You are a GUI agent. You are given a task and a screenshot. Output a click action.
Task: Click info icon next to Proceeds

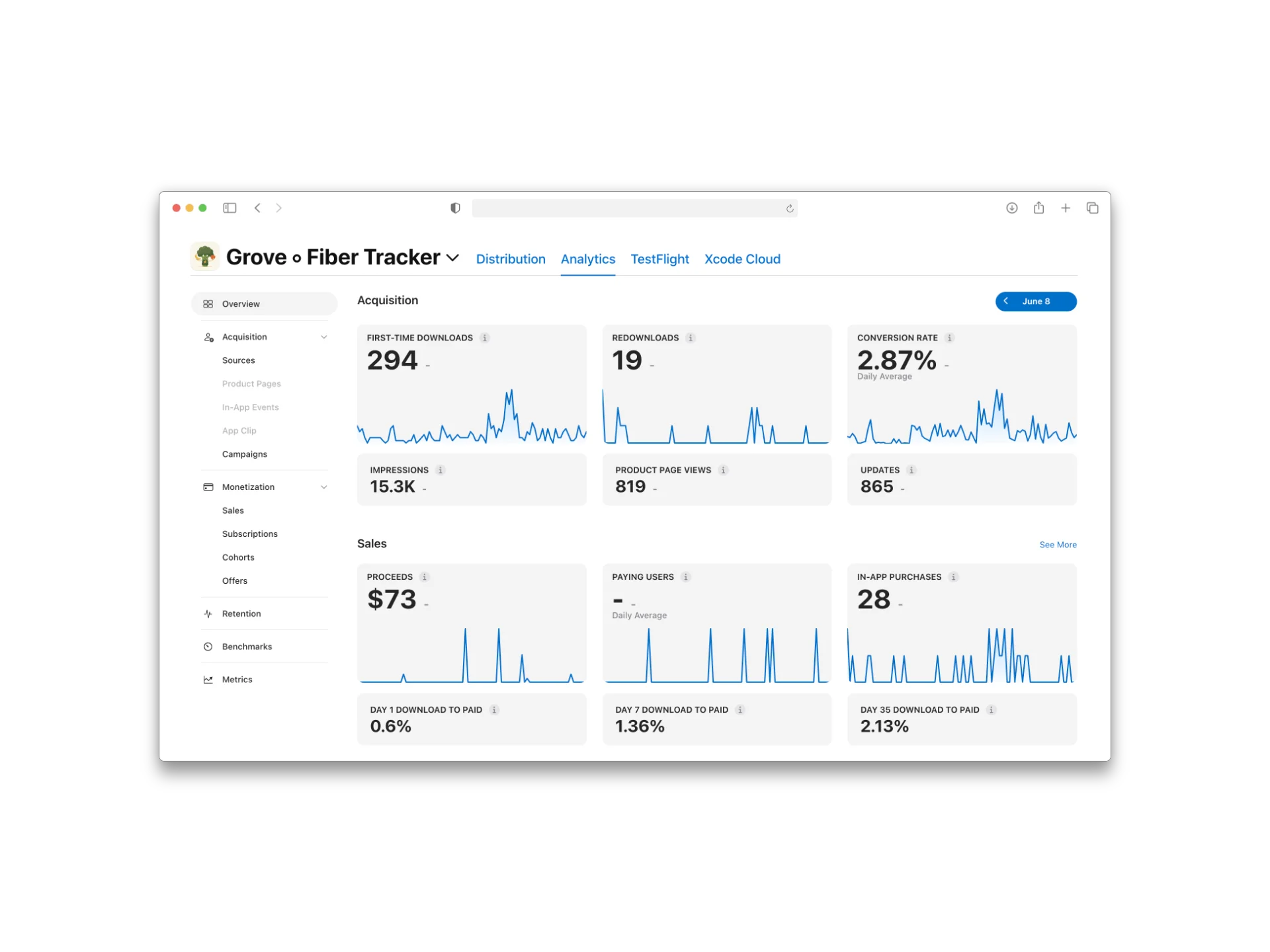[x=425, y=577]
